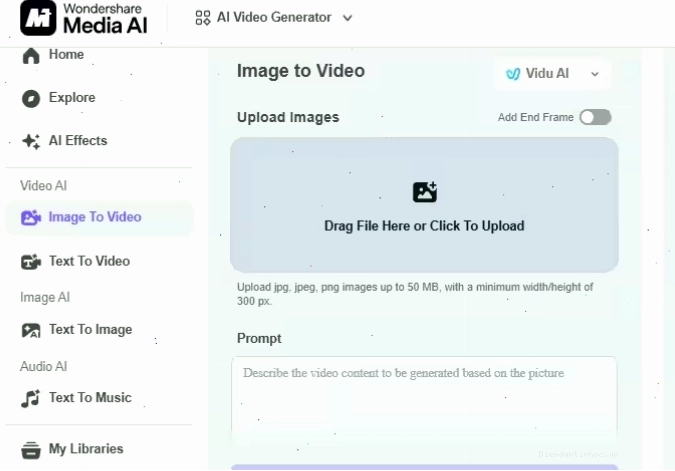Toggle the Add End Frame switch
This screenshot has width=675, height=471.
coord(595,117)
